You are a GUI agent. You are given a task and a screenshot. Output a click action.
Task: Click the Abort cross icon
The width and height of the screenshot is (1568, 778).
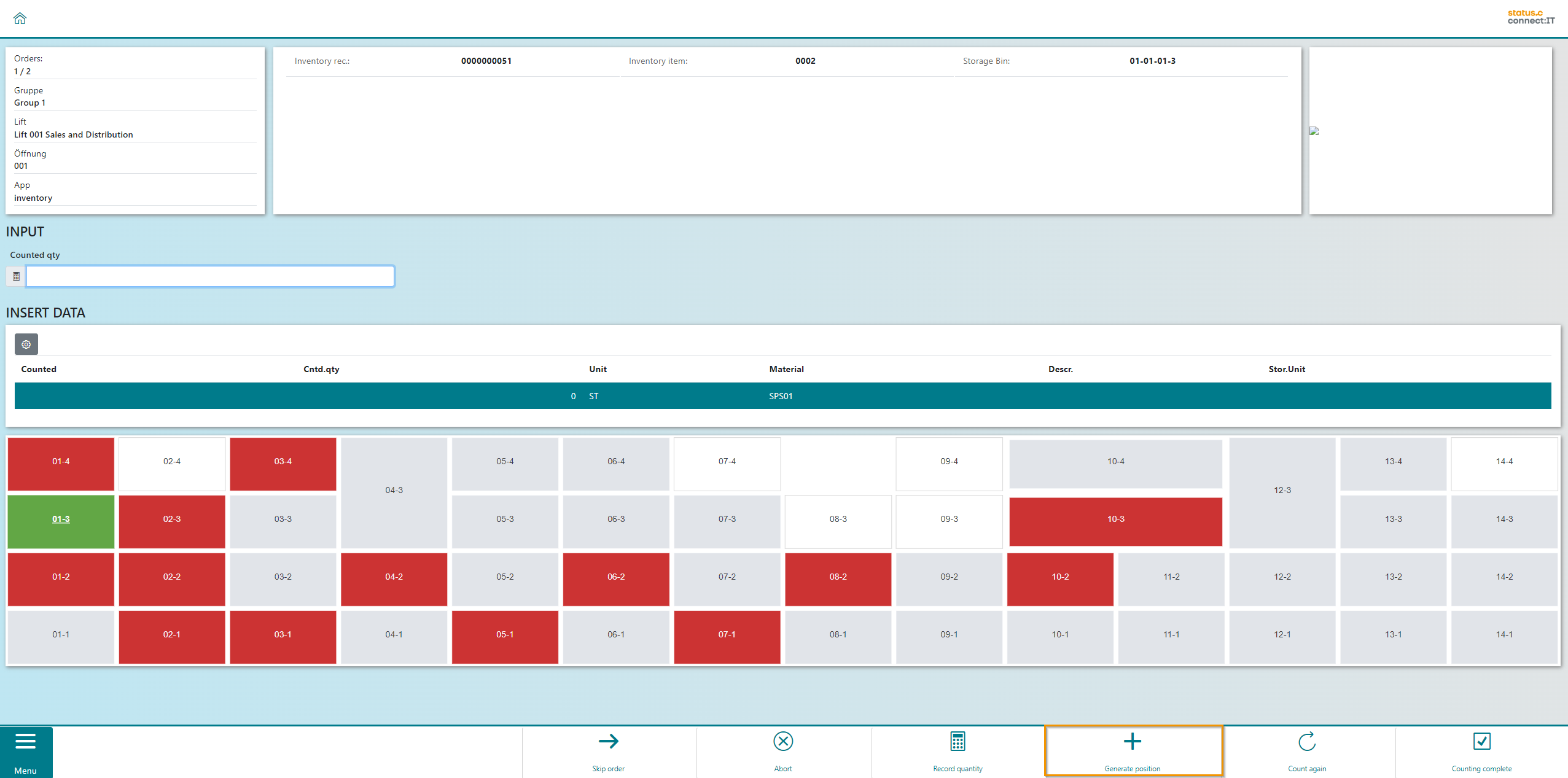pyautogui.click(x=783, y=742)
